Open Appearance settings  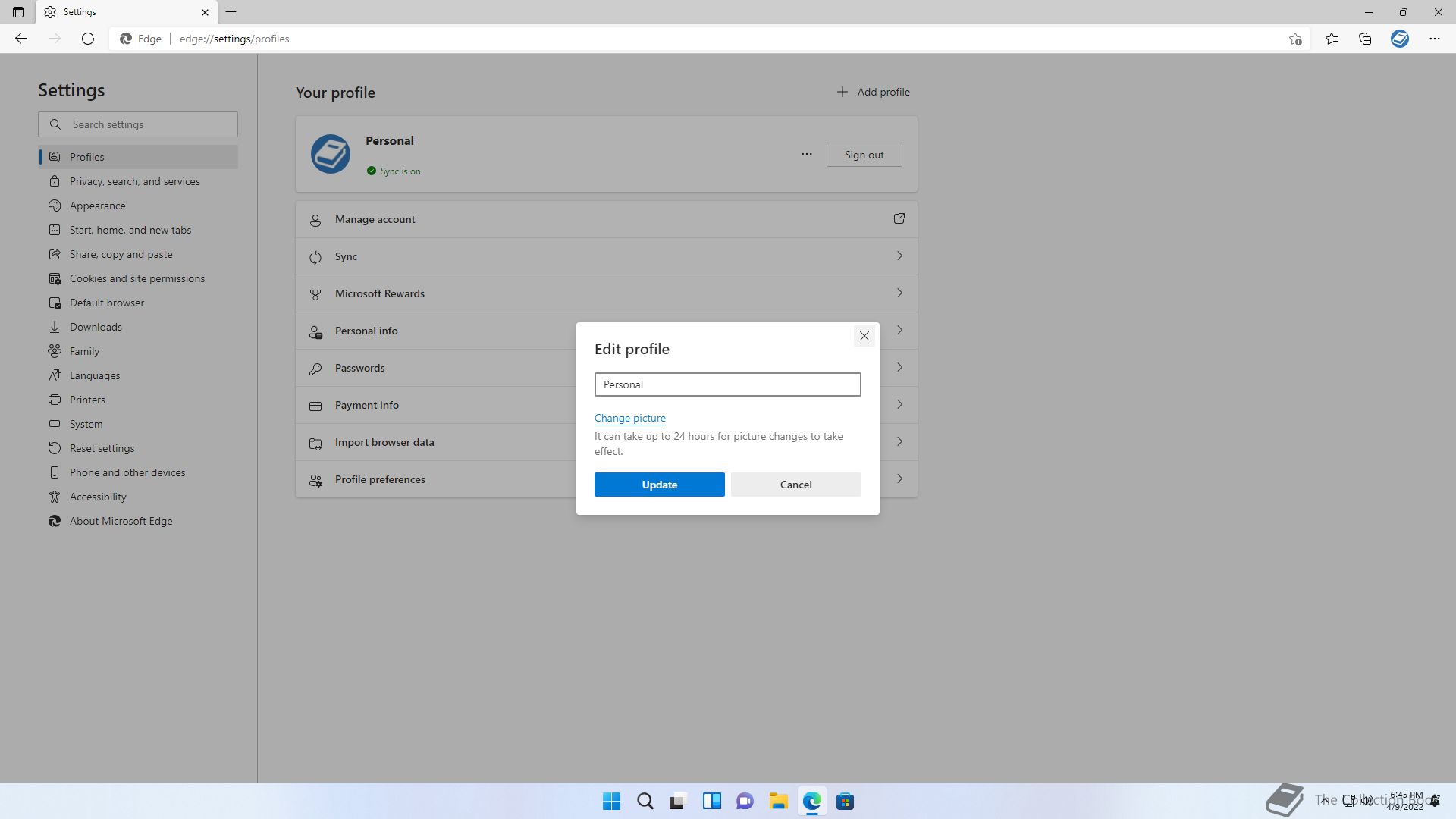point(138,206)
